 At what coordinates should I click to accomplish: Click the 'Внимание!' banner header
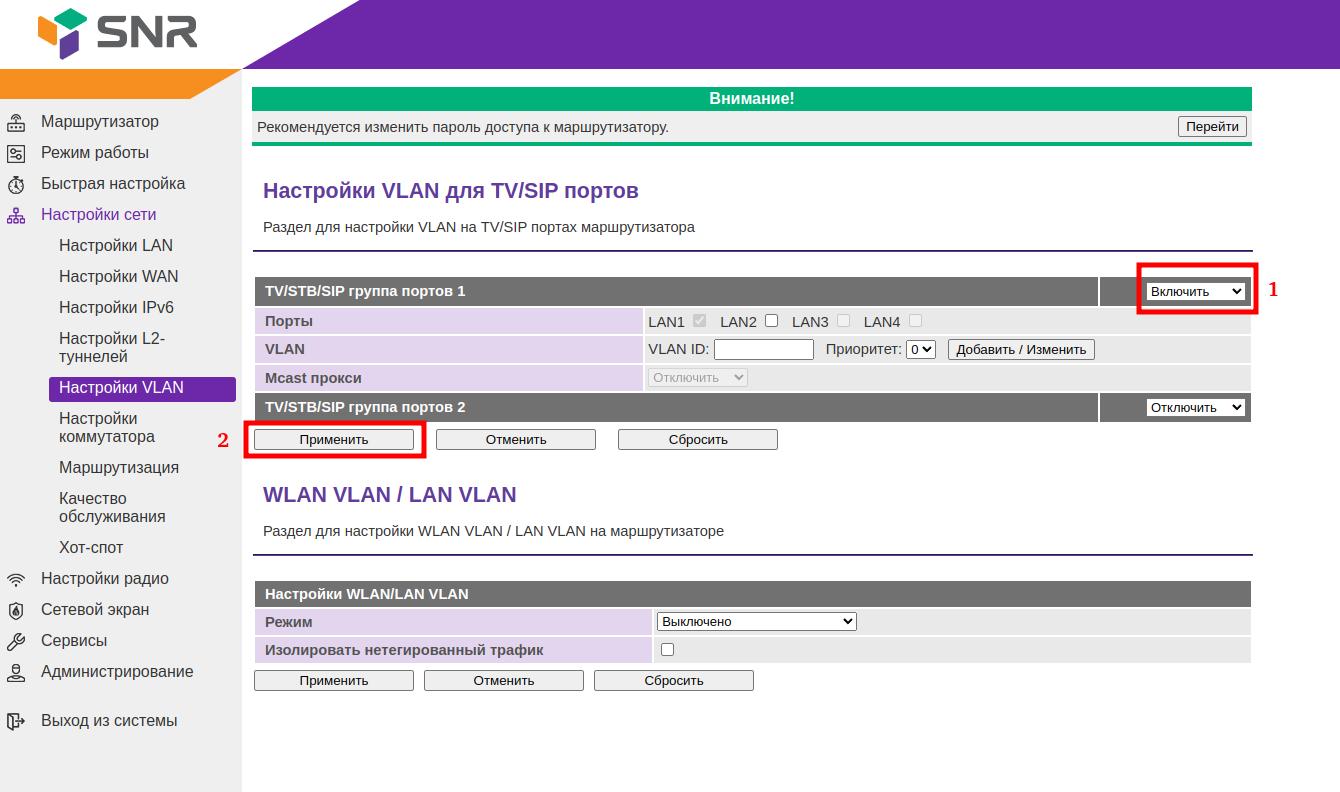coord(752,98)
